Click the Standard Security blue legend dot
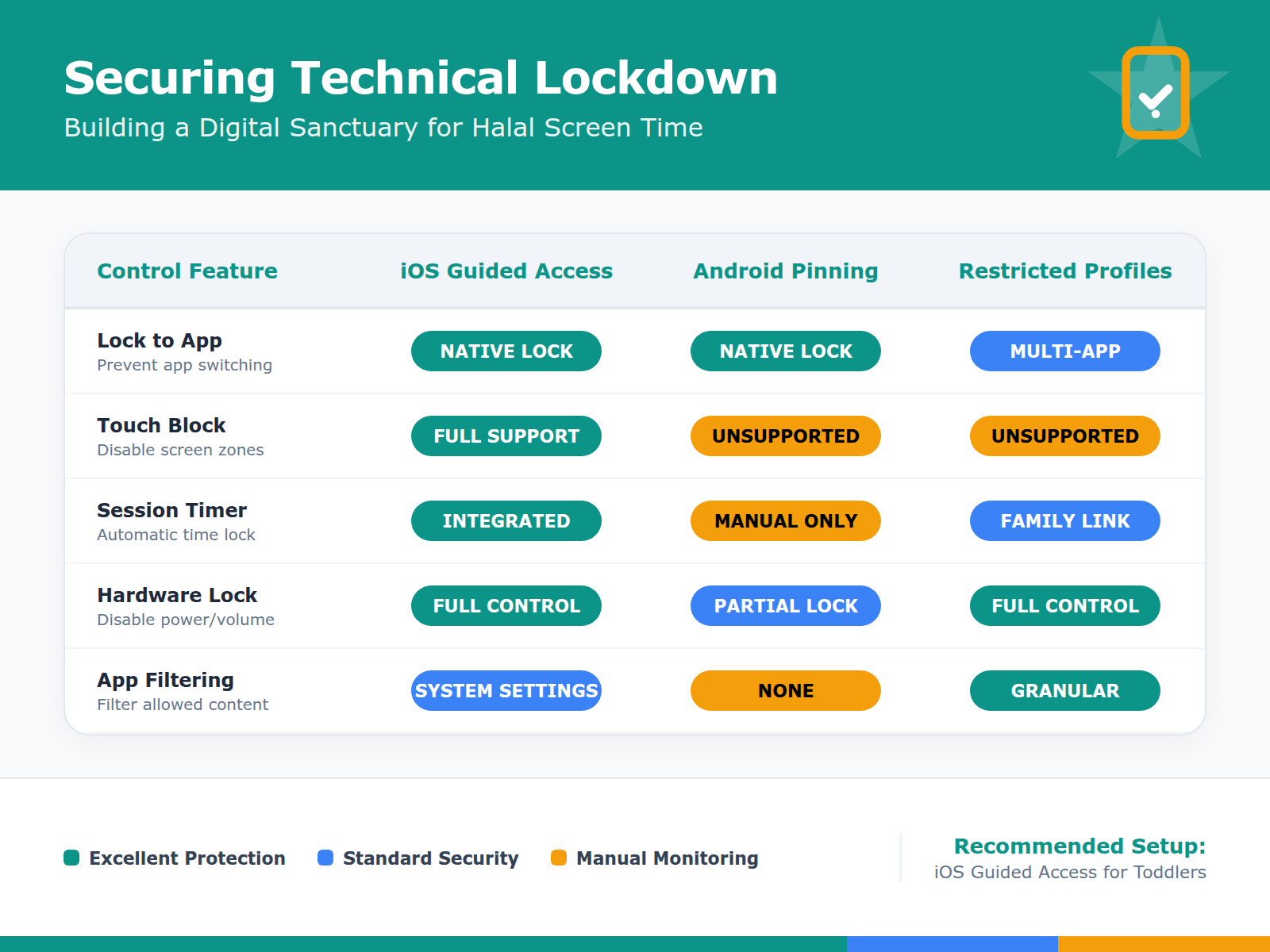The width and height of the screenshot is (1270, 952). coord(325,858)
